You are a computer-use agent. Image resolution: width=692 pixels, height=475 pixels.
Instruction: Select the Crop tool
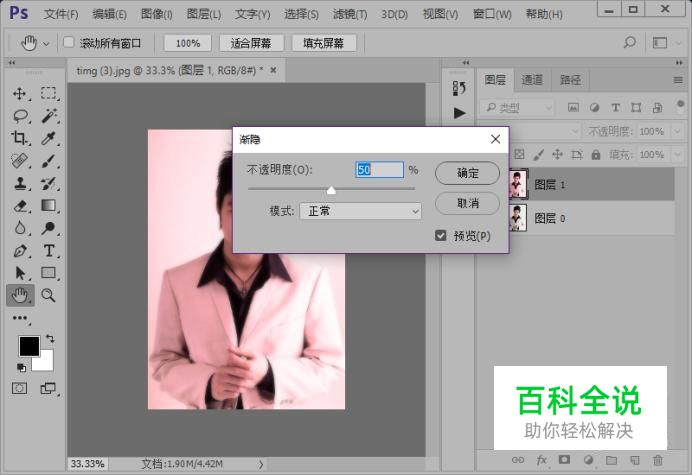[19, 138]
